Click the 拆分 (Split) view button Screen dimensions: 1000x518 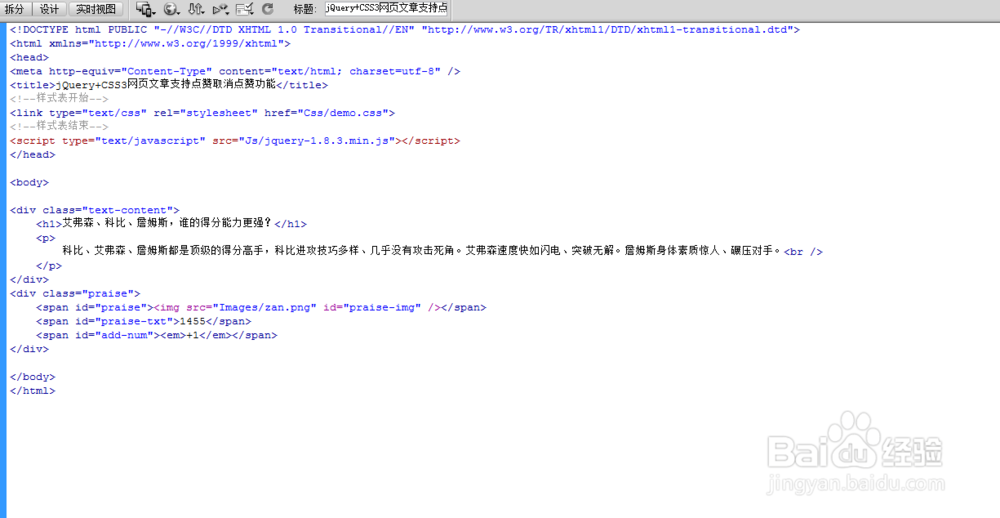(x=14, y=9)
